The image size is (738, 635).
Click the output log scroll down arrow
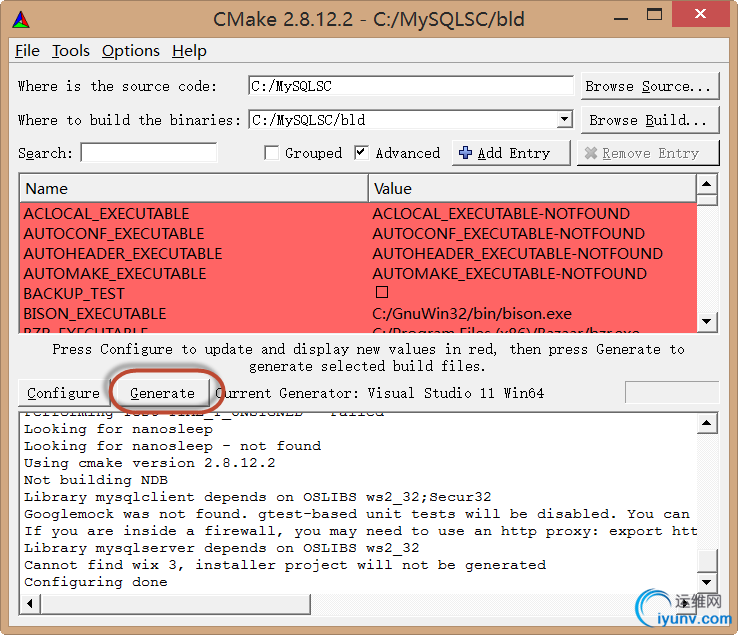point(706,582)
